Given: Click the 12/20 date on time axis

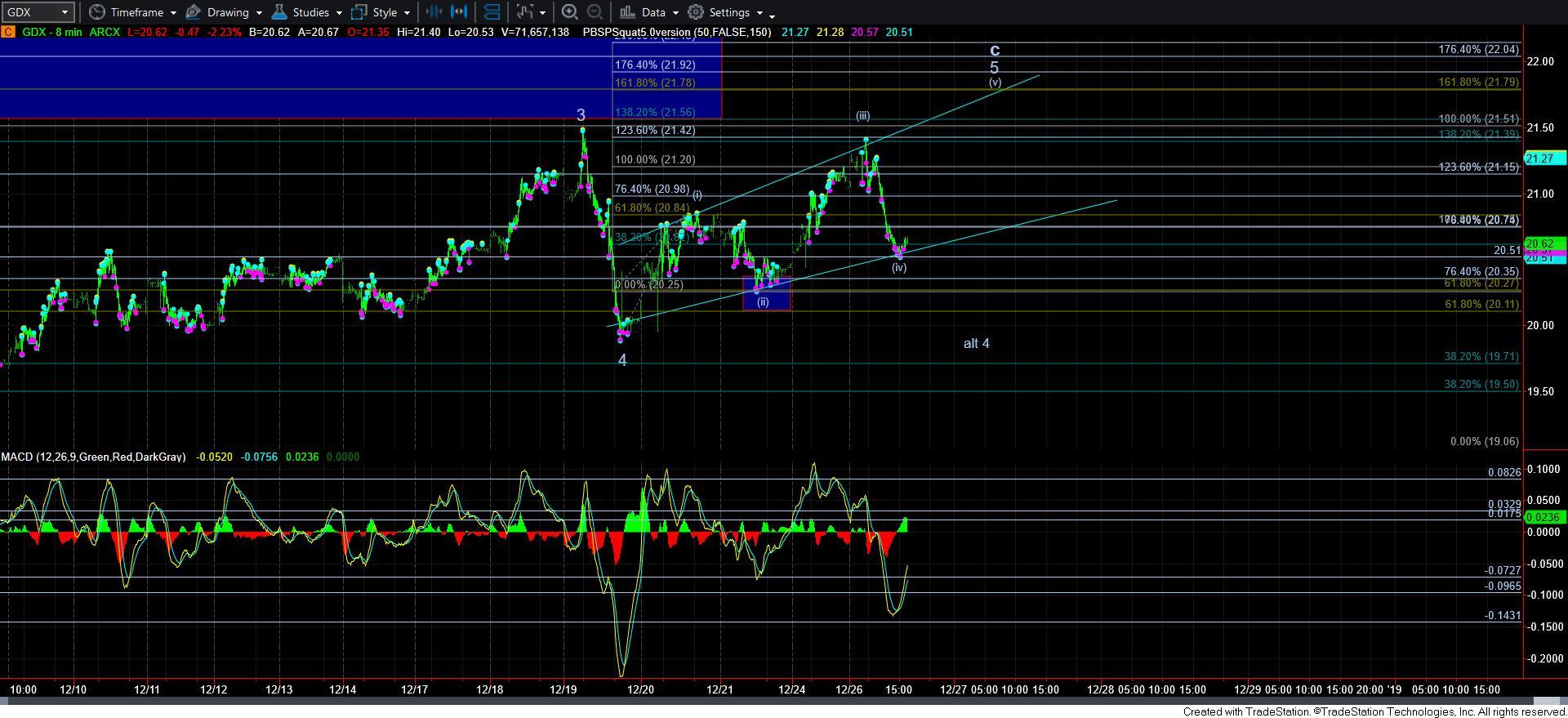Looking at the screenshot, I should 640,689.
